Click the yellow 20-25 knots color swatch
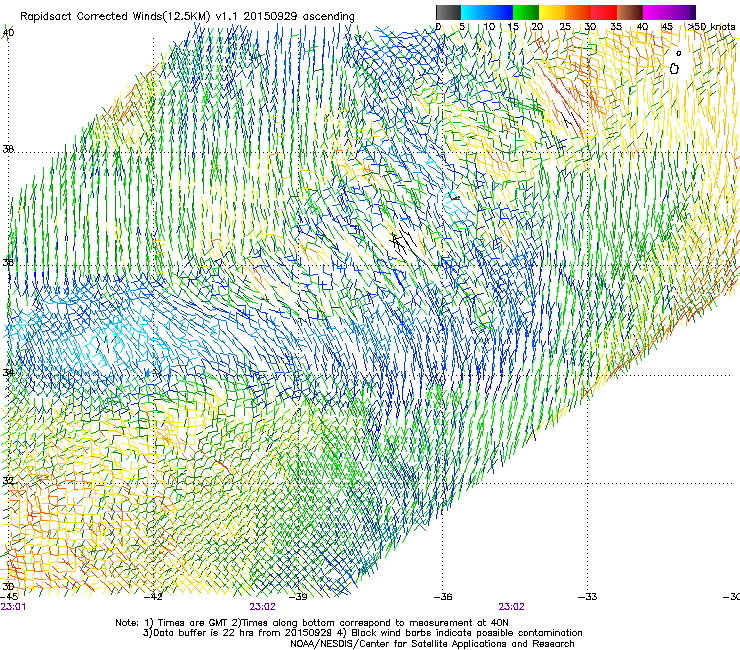The width and height of the screenshot is (740, 650). [552, 12]
